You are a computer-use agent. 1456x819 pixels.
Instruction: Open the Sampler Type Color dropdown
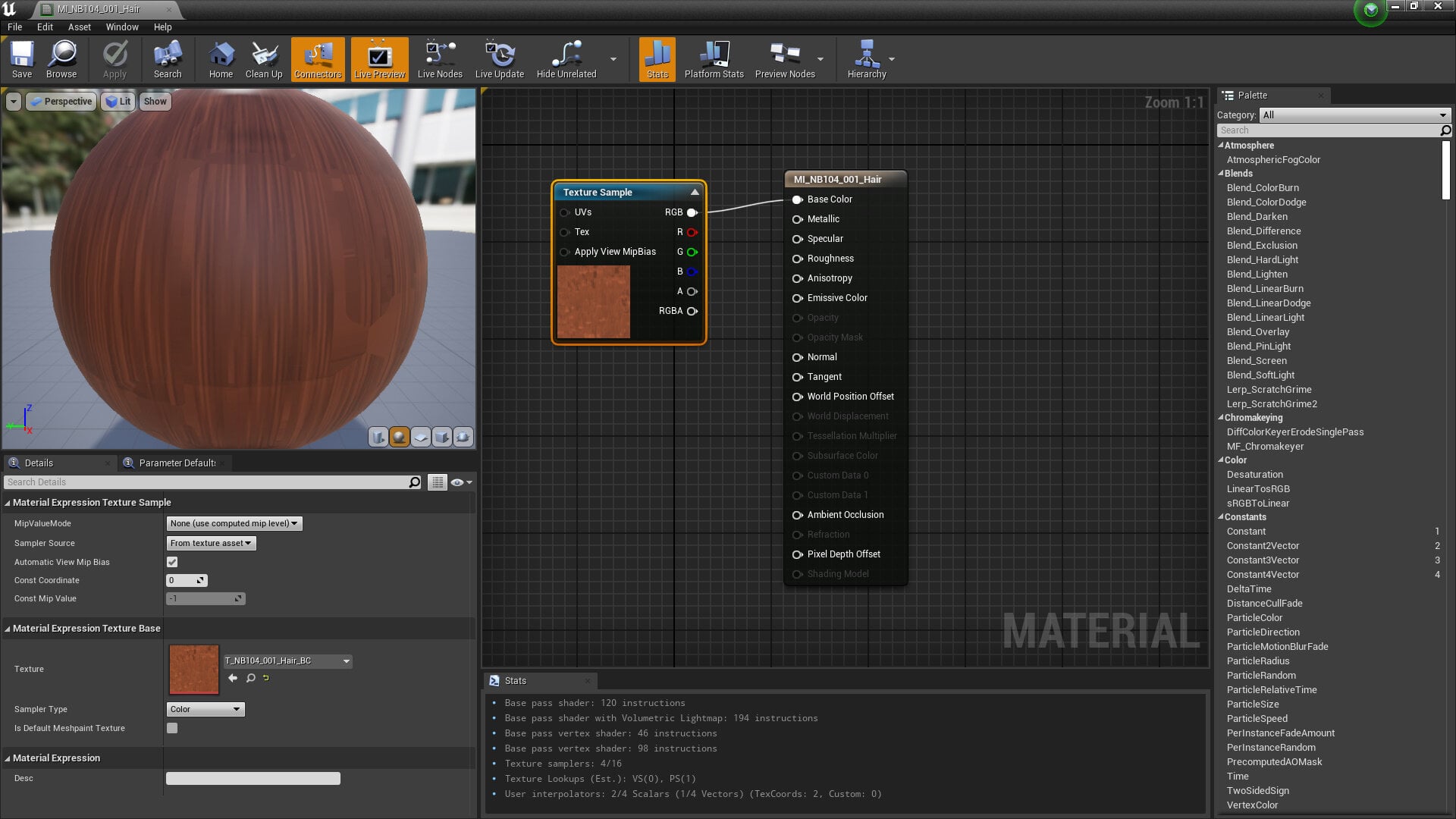[x=206, y=709]
